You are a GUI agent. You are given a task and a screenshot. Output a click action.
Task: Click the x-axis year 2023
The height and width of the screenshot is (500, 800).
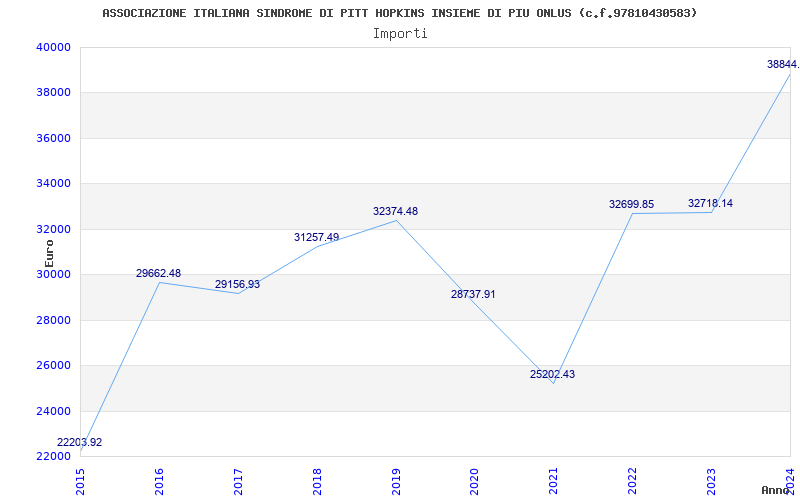pos(712,482)
